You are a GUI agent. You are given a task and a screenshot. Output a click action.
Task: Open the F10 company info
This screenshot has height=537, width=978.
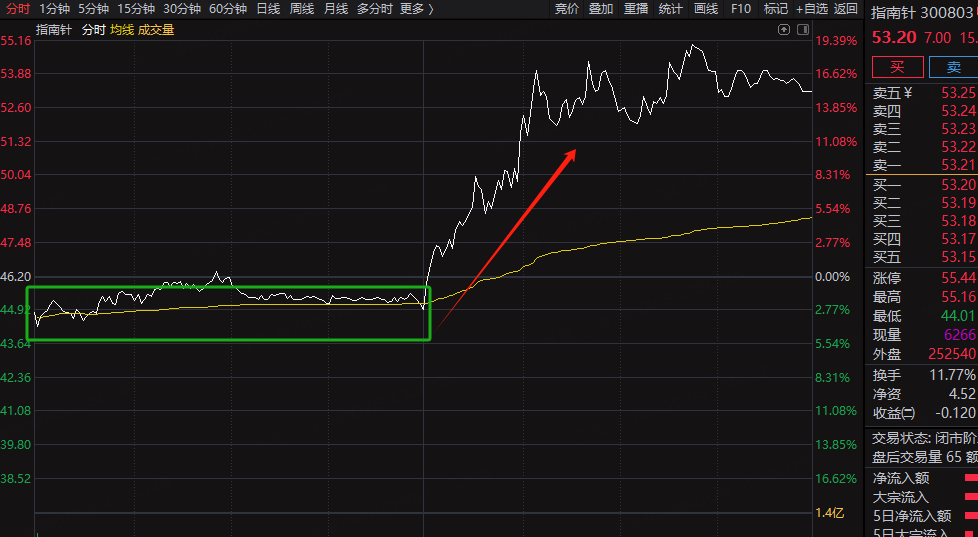click(x=741, y=9)
